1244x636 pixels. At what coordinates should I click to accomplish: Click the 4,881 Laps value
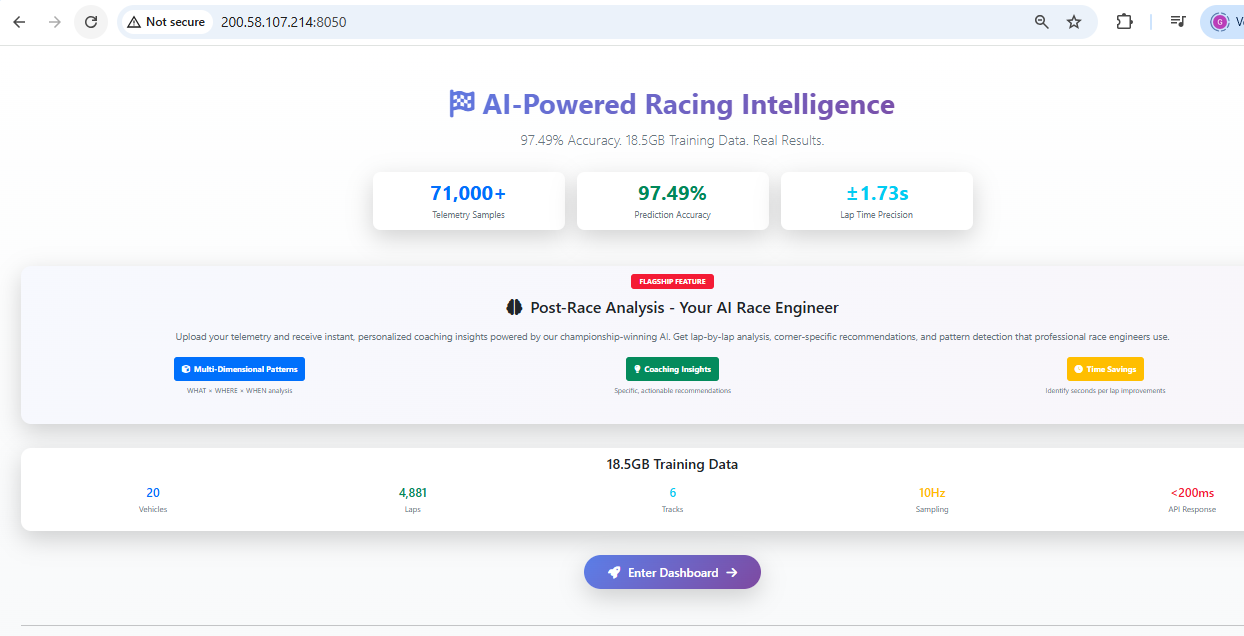click(x=413, y=492)
